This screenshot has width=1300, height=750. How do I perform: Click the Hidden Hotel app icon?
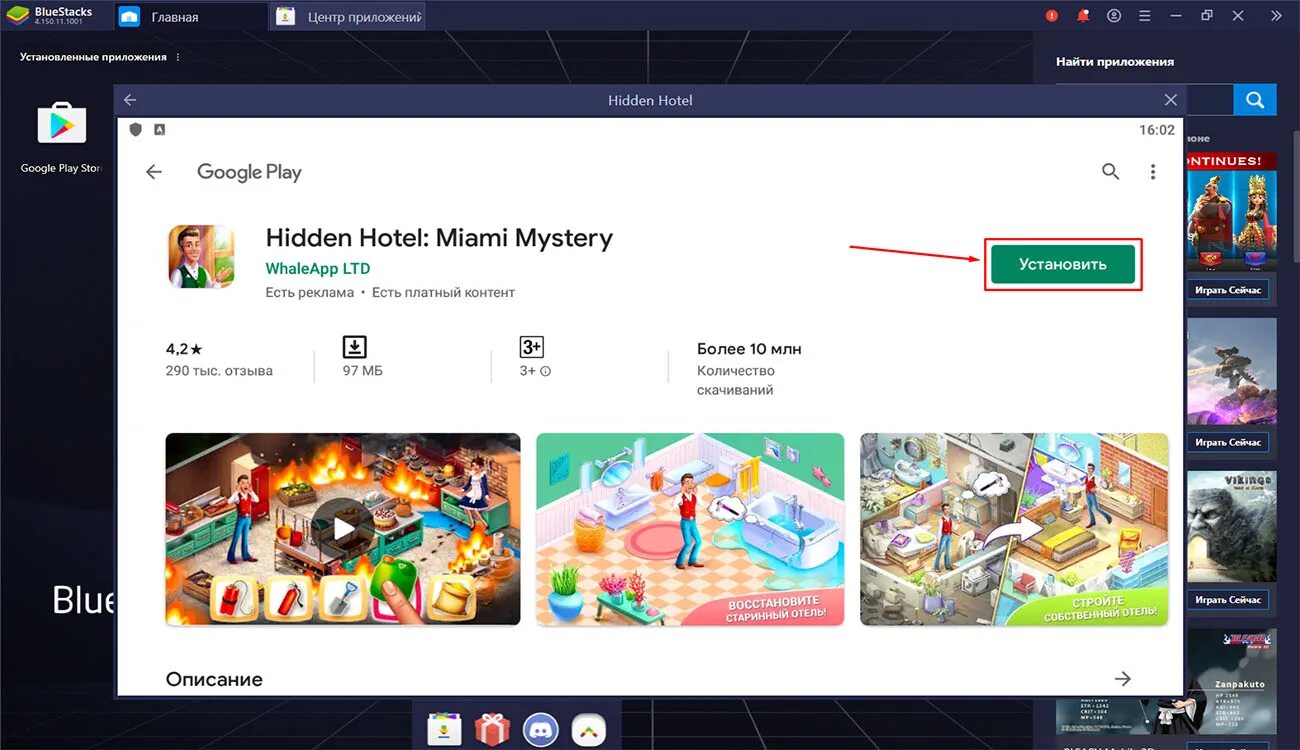(201, 257)
